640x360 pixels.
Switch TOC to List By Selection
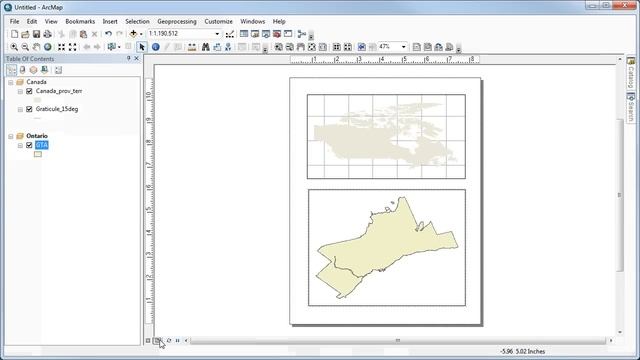pyautogui.click(x=44, y=70)
